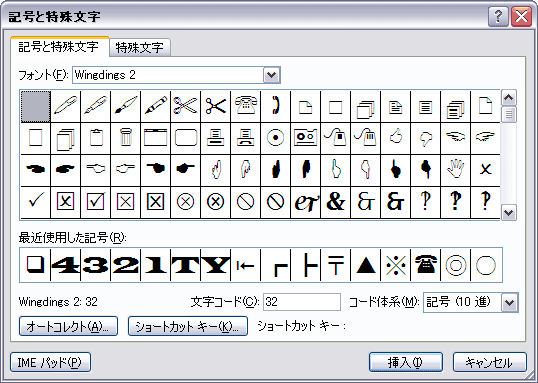Click the ショートカット キー(K)... button
The image size is (538, 383).
click(188, 326)
